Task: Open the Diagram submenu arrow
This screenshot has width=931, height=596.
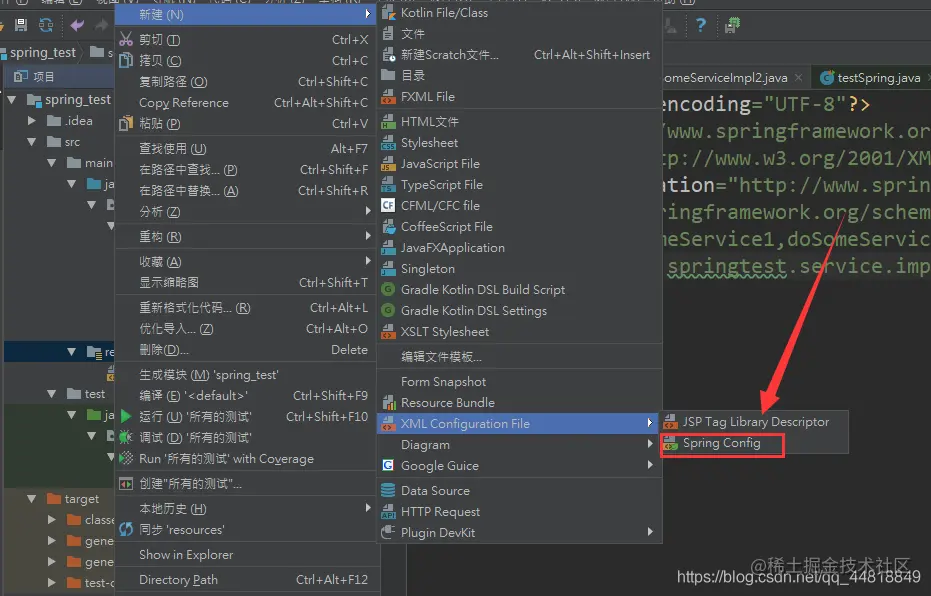Action: click(650, 444)
